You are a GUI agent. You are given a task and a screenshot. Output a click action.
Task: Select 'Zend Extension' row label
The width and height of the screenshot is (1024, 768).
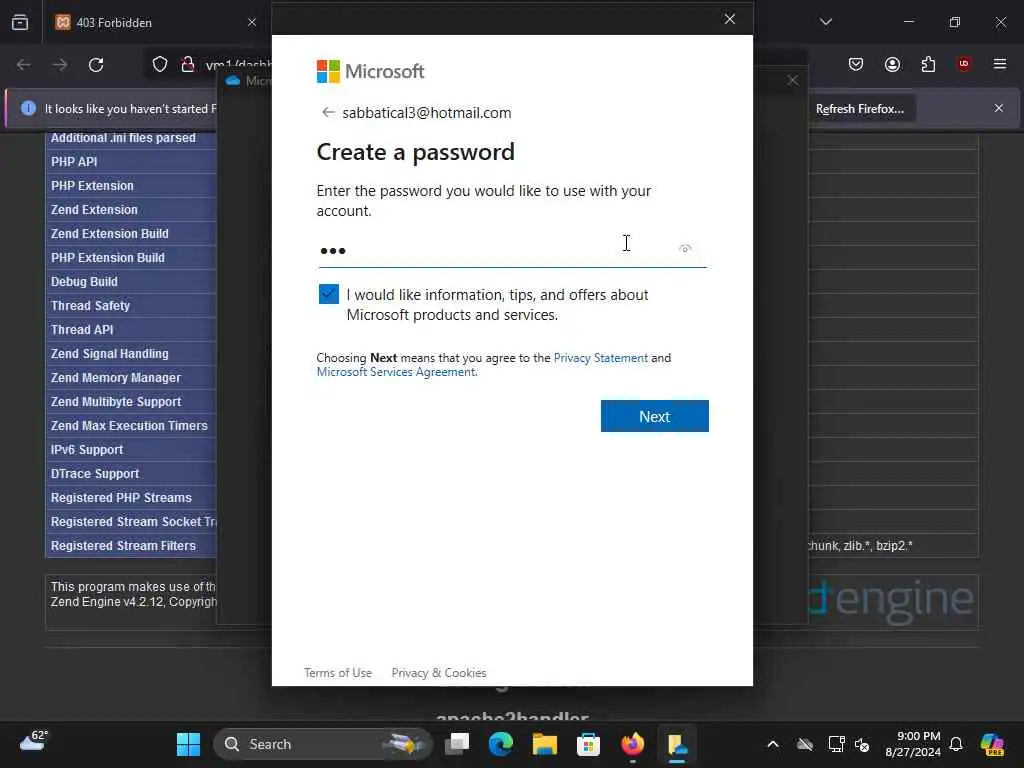tap(94, 210)
